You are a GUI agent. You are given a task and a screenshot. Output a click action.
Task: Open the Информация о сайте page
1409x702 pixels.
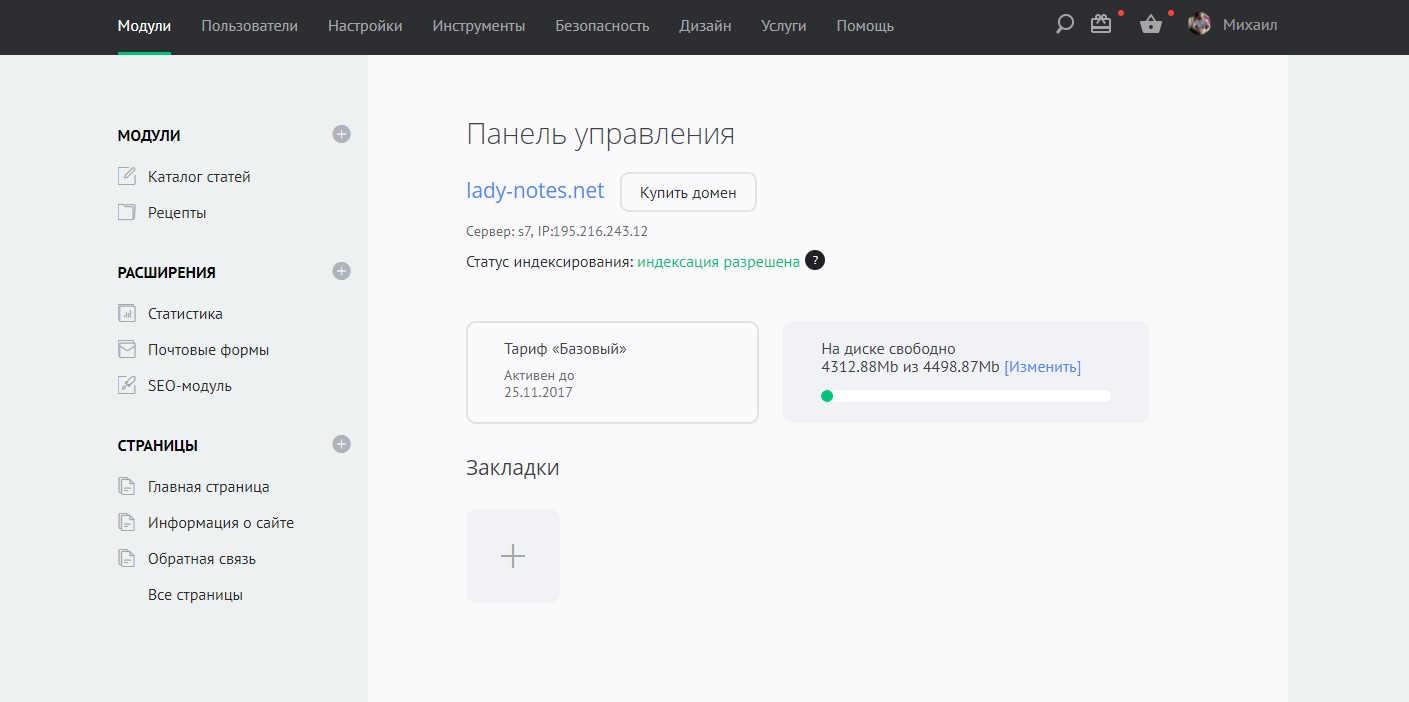(x=221, y=522)
